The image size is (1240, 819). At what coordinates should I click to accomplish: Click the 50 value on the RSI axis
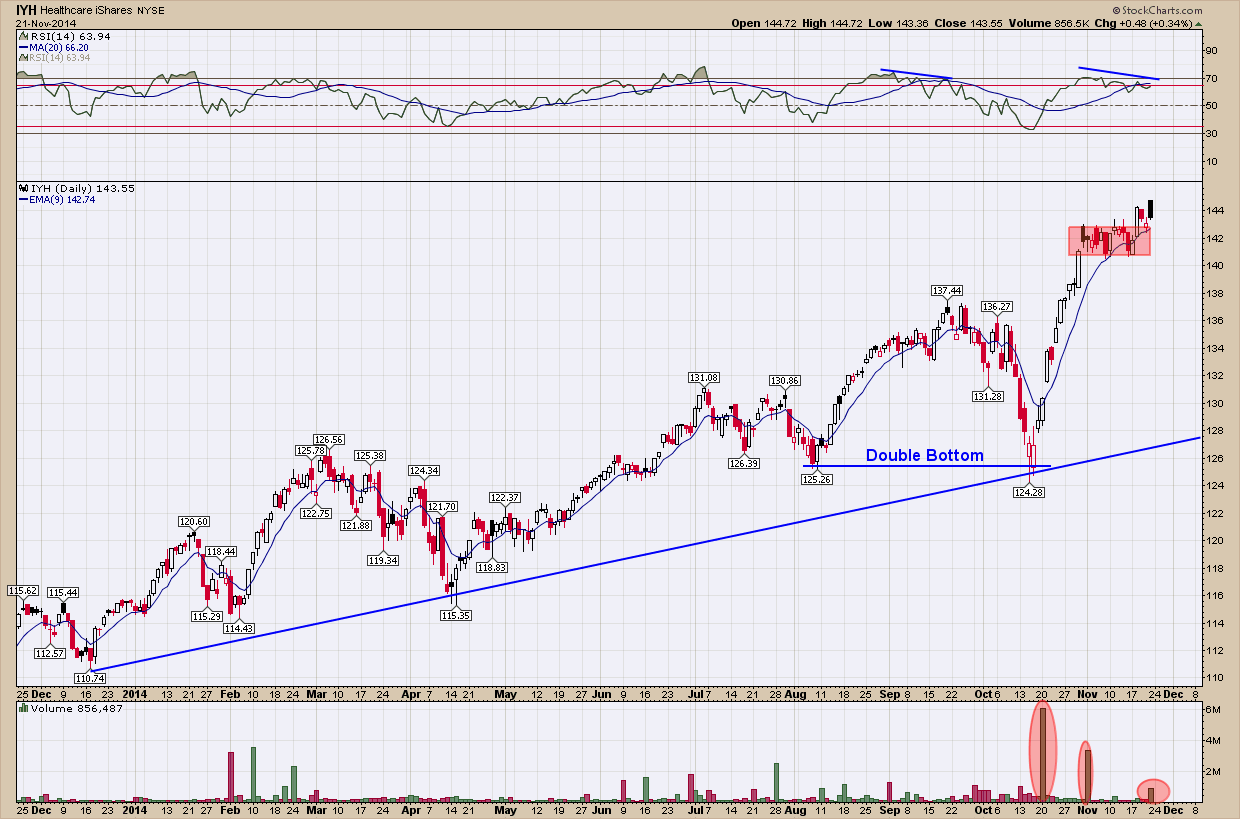coord(1211,105)
